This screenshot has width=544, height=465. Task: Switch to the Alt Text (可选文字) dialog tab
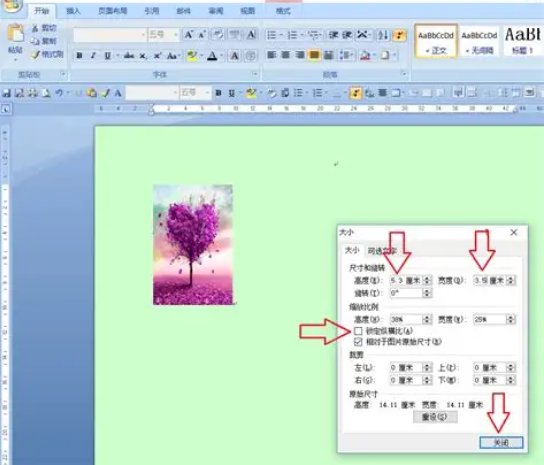[382, 251]
